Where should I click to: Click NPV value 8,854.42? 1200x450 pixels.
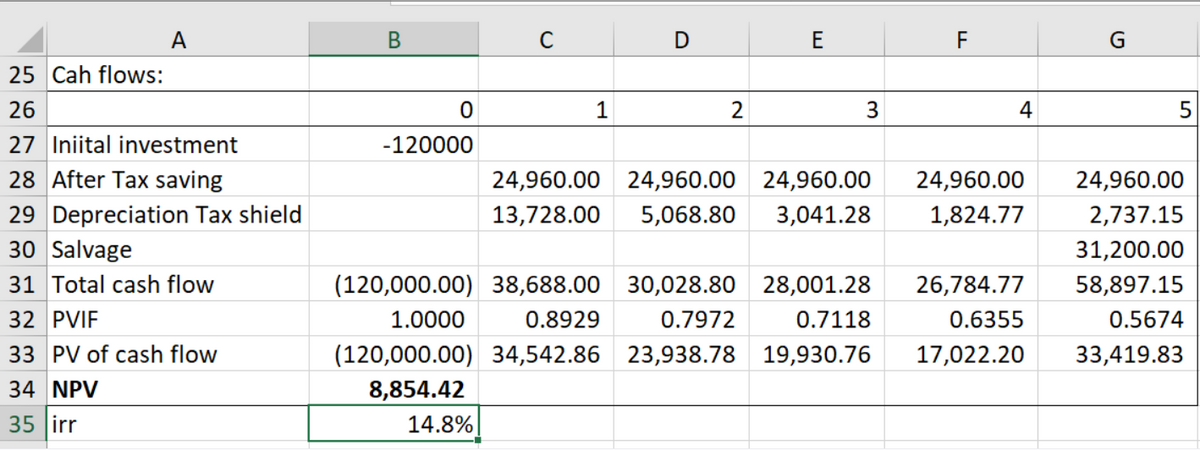coord(394,388)
